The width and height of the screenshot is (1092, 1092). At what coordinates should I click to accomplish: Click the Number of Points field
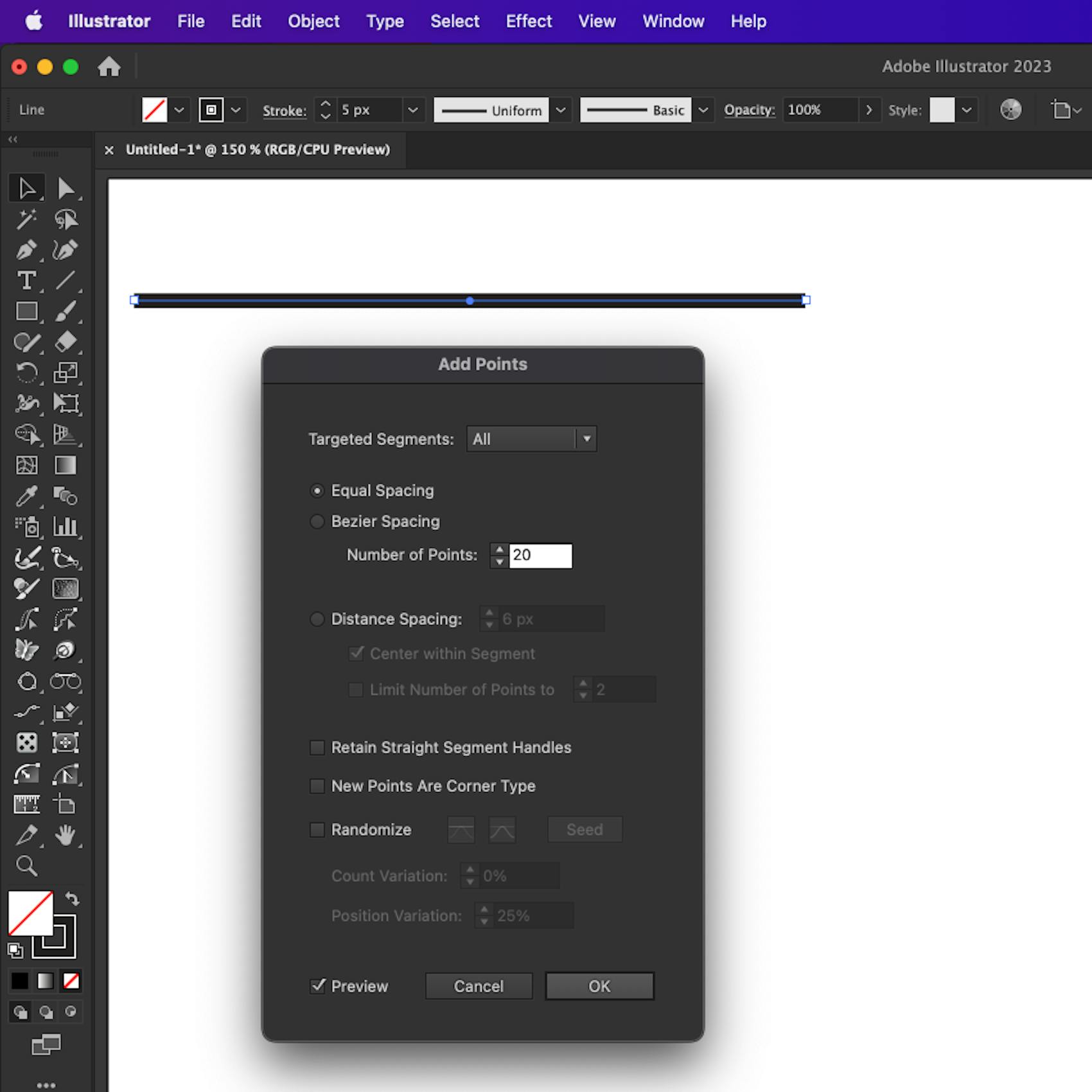pyautogui.click(x=540, y=556)
